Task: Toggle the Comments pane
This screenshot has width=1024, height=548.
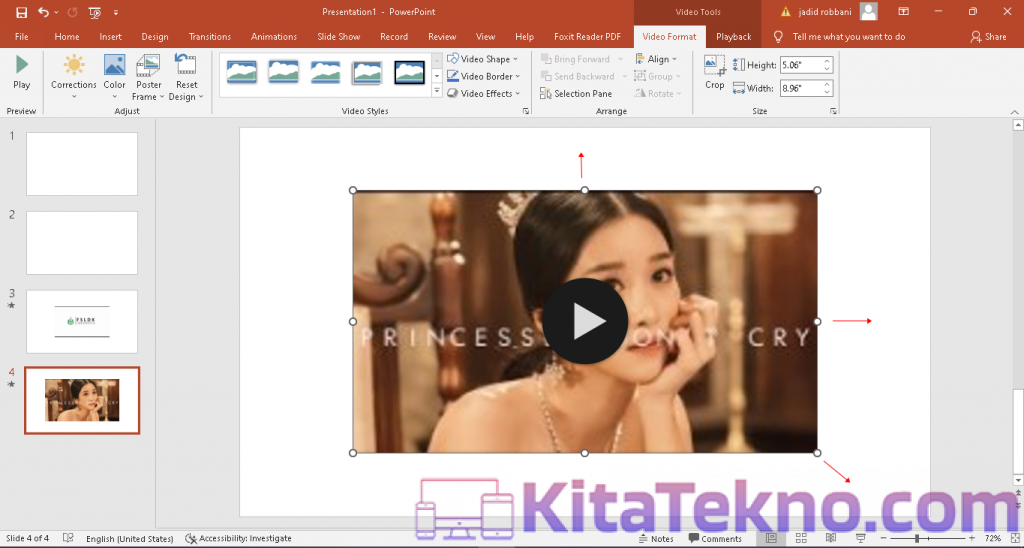Action: (714, 539)
